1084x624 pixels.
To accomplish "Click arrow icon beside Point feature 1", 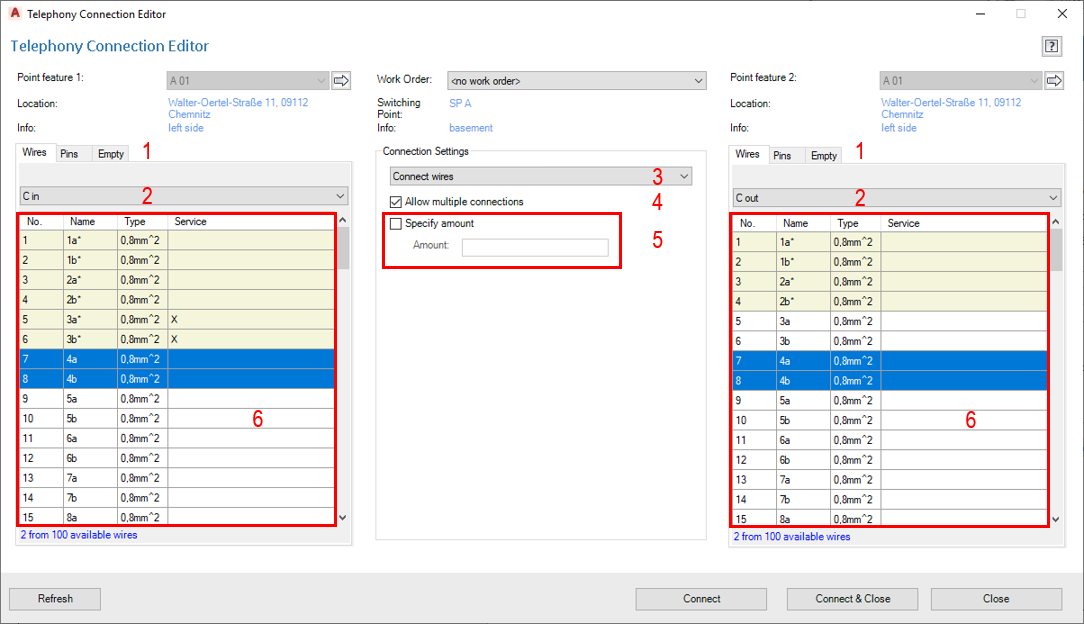I will [x=341, y=80].
